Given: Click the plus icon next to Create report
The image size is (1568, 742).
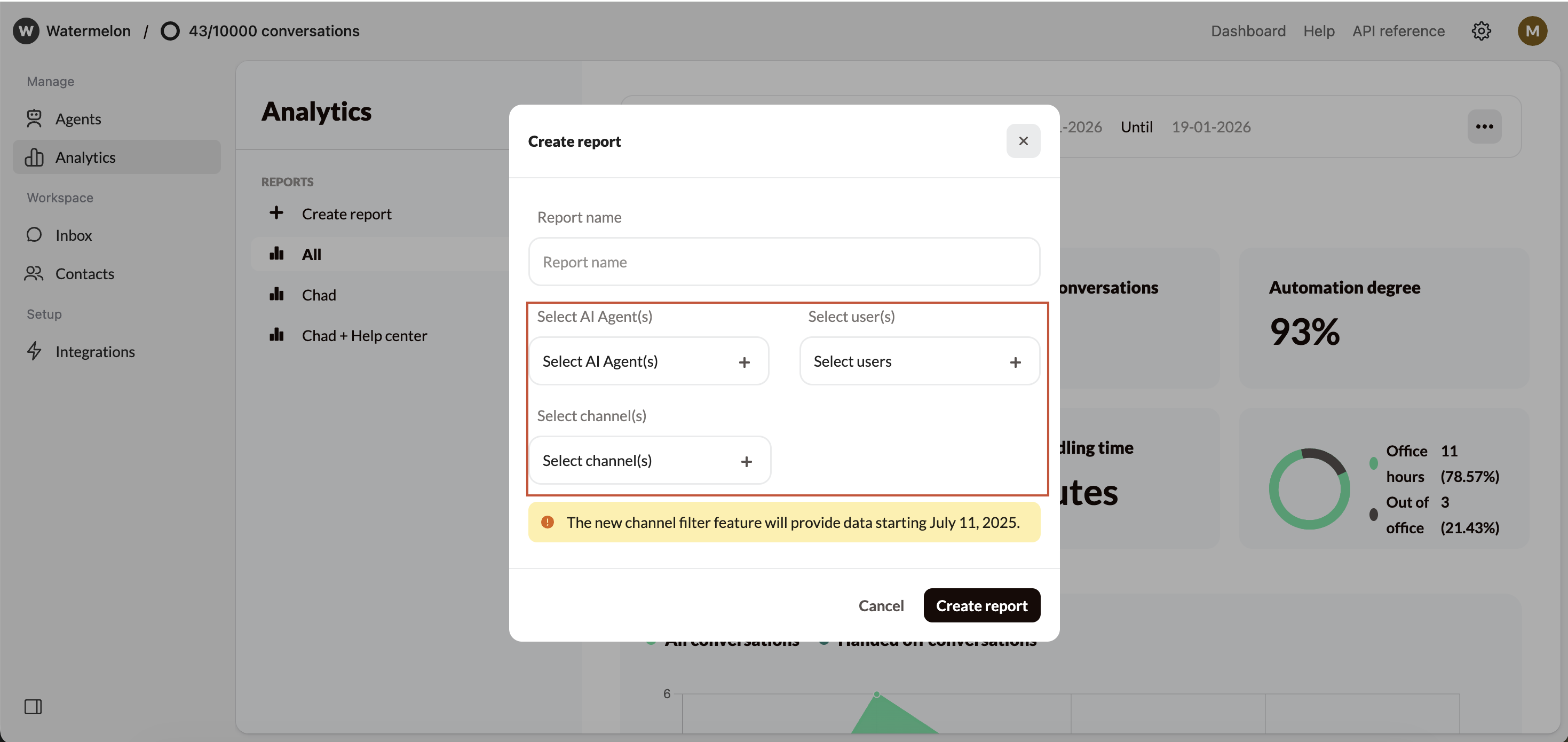Looking at the screenshot, I should (277, 213).
